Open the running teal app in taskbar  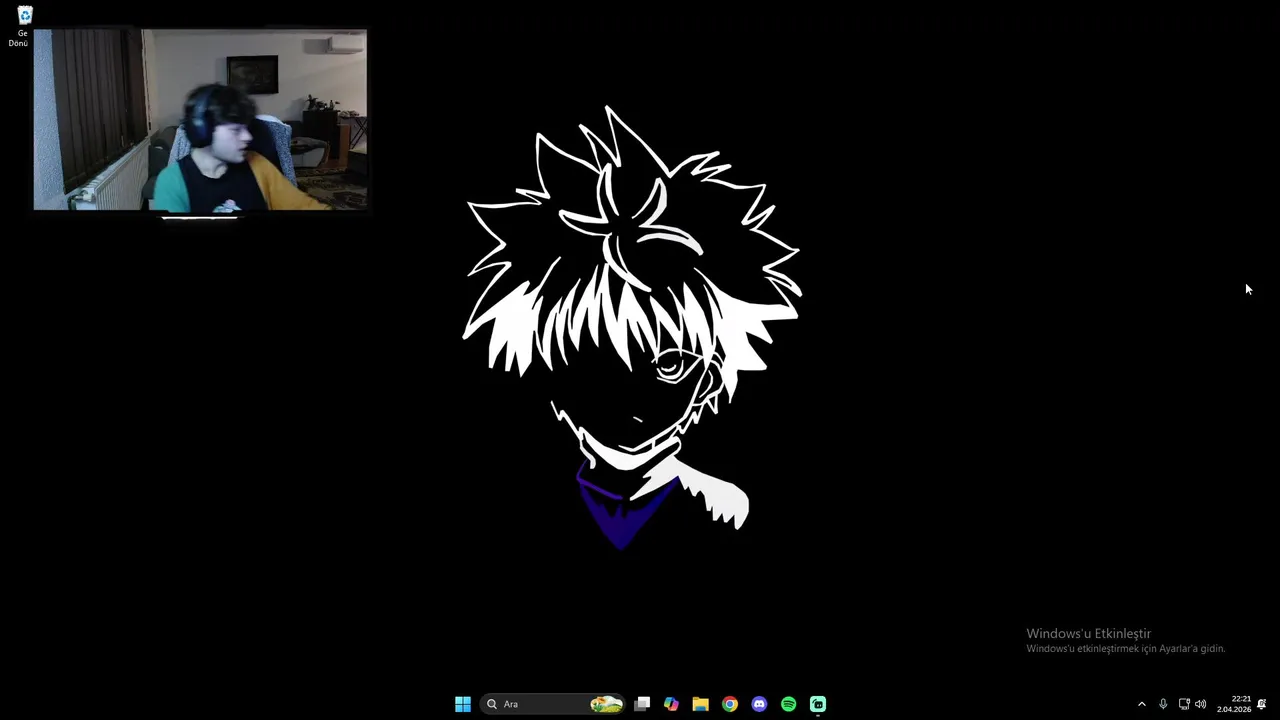tap(818, 704)
